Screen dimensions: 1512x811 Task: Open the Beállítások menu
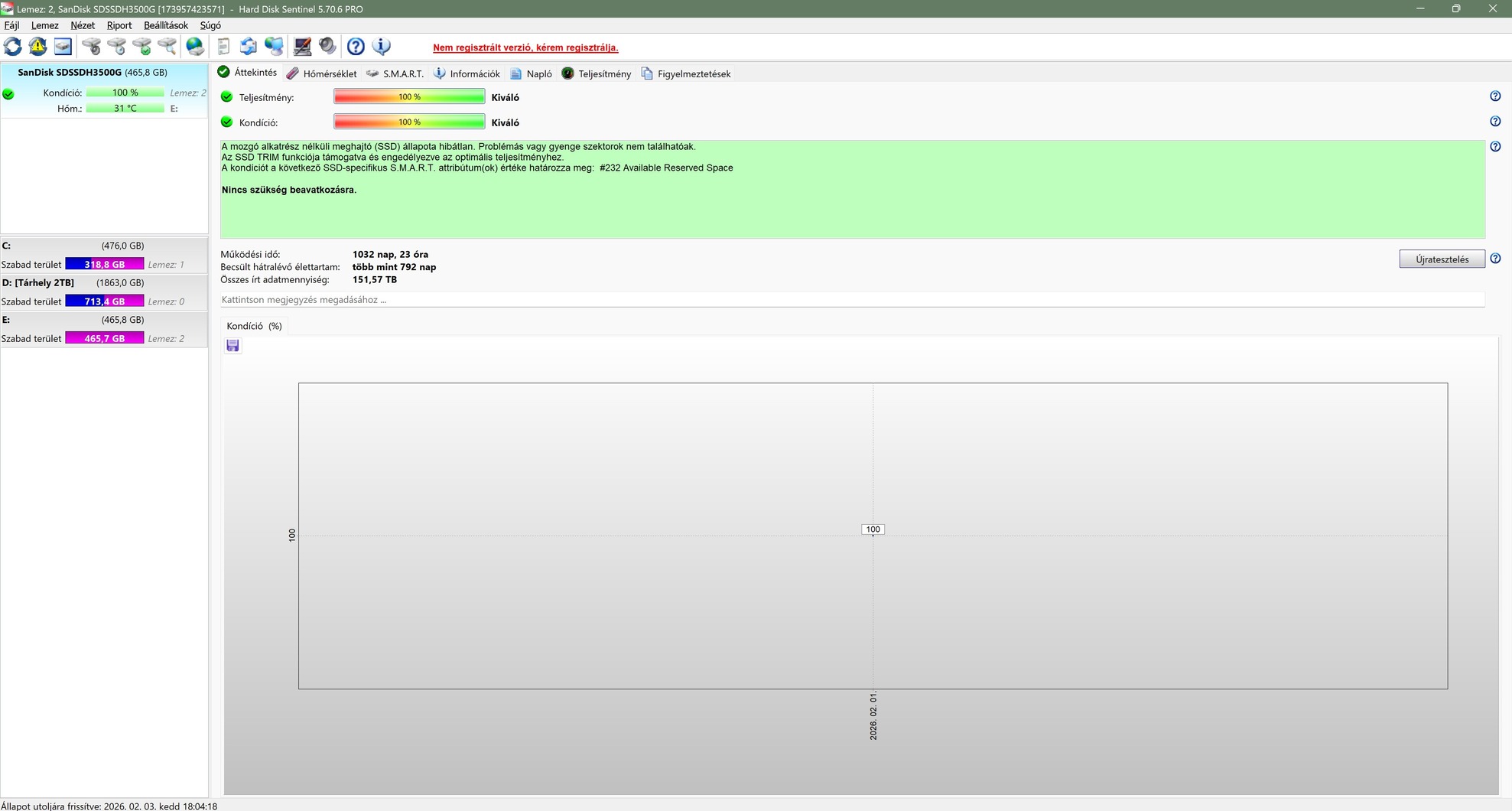pyautogui.click(x=166, y=25)
